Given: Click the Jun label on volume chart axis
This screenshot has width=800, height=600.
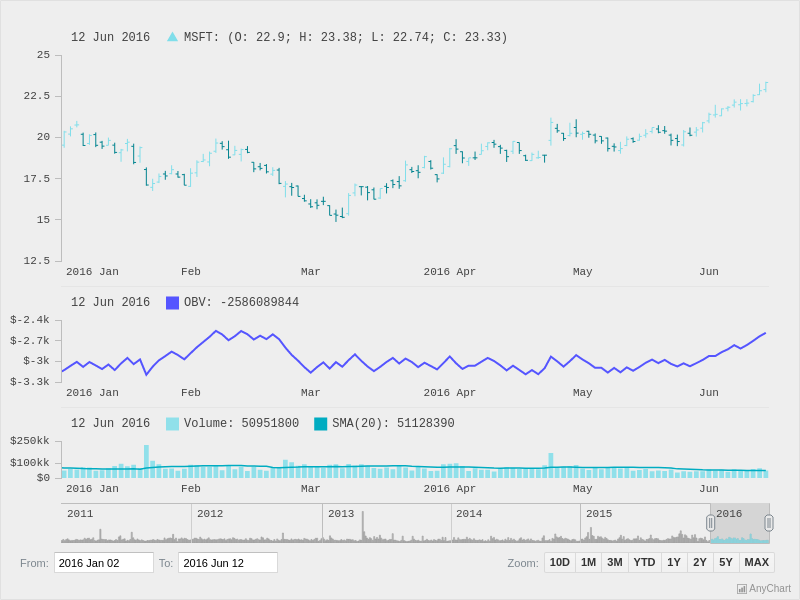Looking at the screenshot, I should 709,489.
